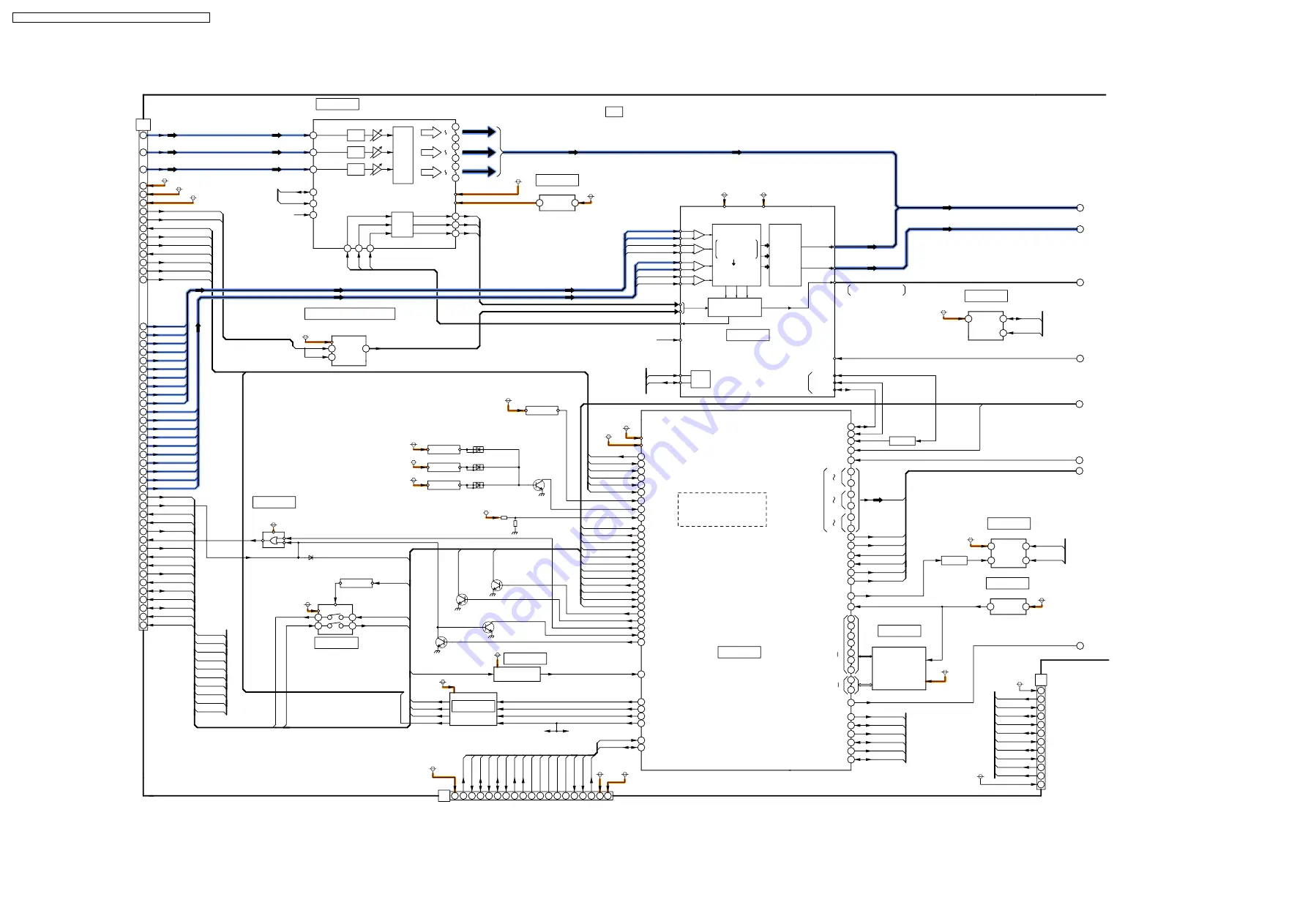The height and width of the screenshot is (924, 1308).
Task: Click the topmost tilde symbol beside the large IC
Action: click(834, 477)
